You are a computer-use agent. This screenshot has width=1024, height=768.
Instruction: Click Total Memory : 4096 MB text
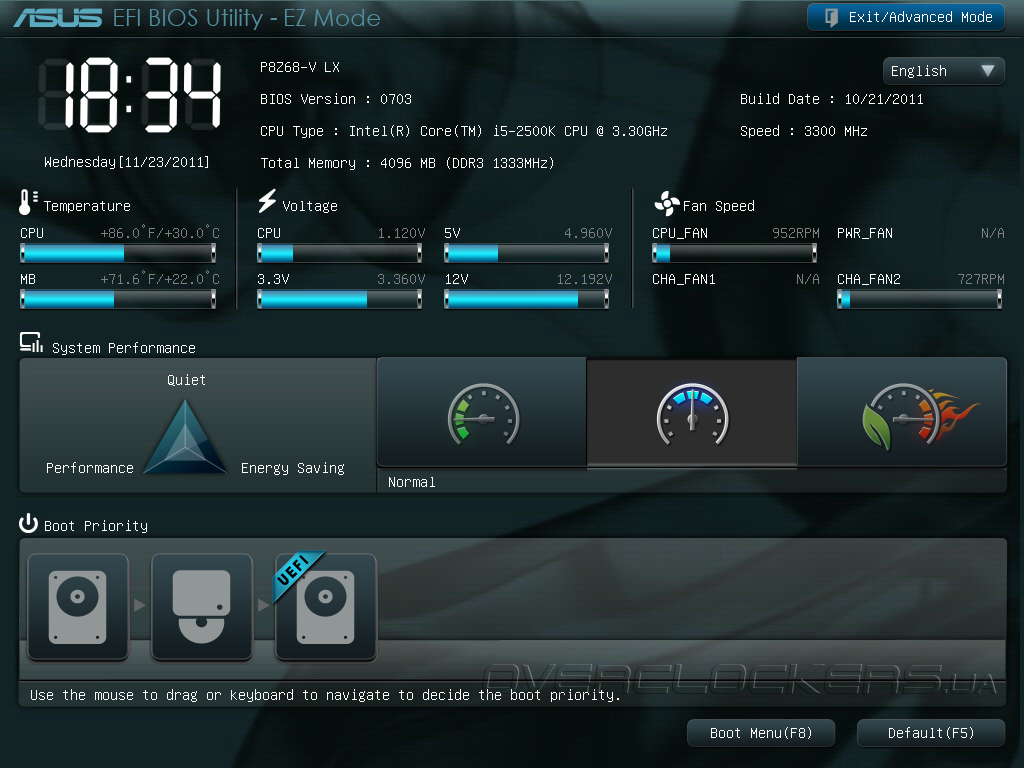(407, 163)
